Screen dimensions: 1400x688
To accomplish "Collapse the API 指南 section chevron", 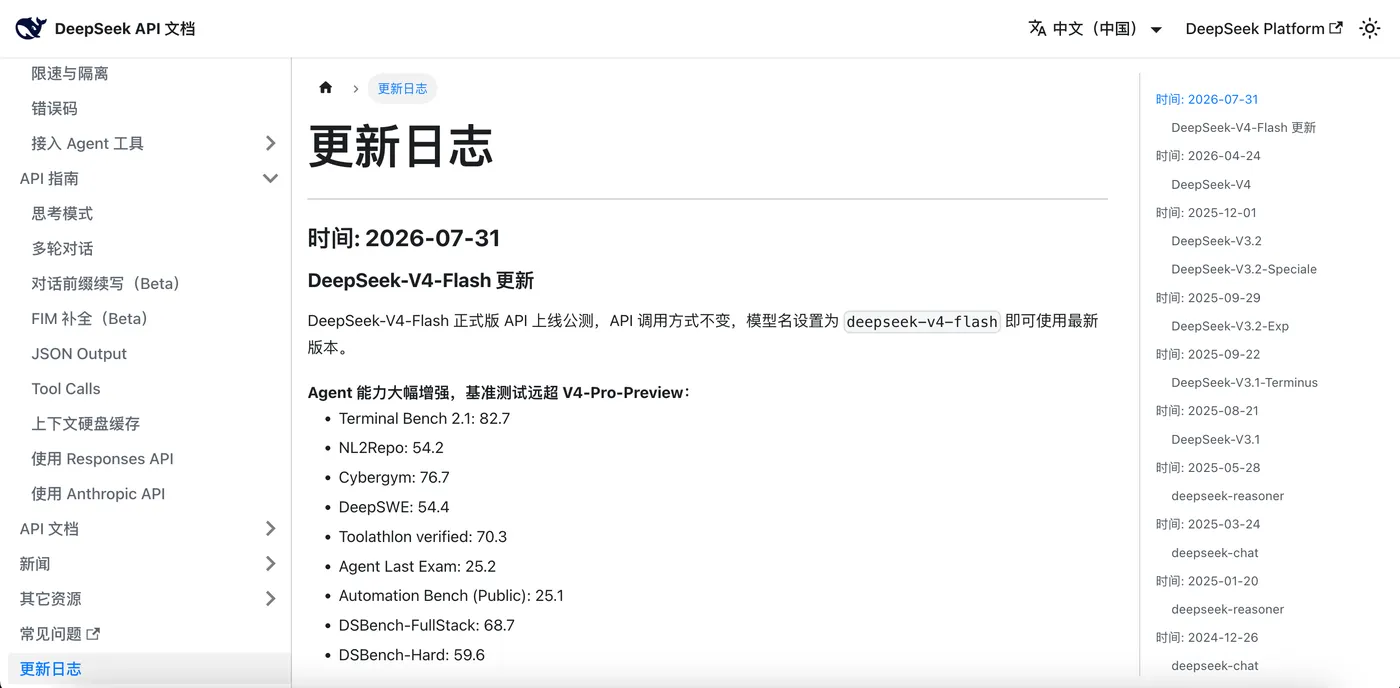I will (270, 178).
